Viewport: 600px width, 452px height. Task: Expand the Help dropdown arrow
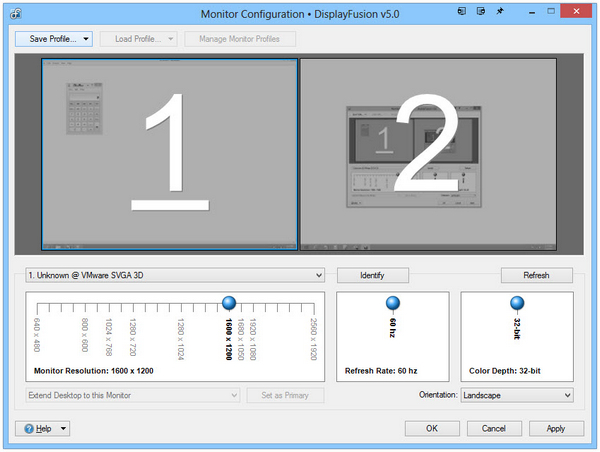(x=64, y=429)
